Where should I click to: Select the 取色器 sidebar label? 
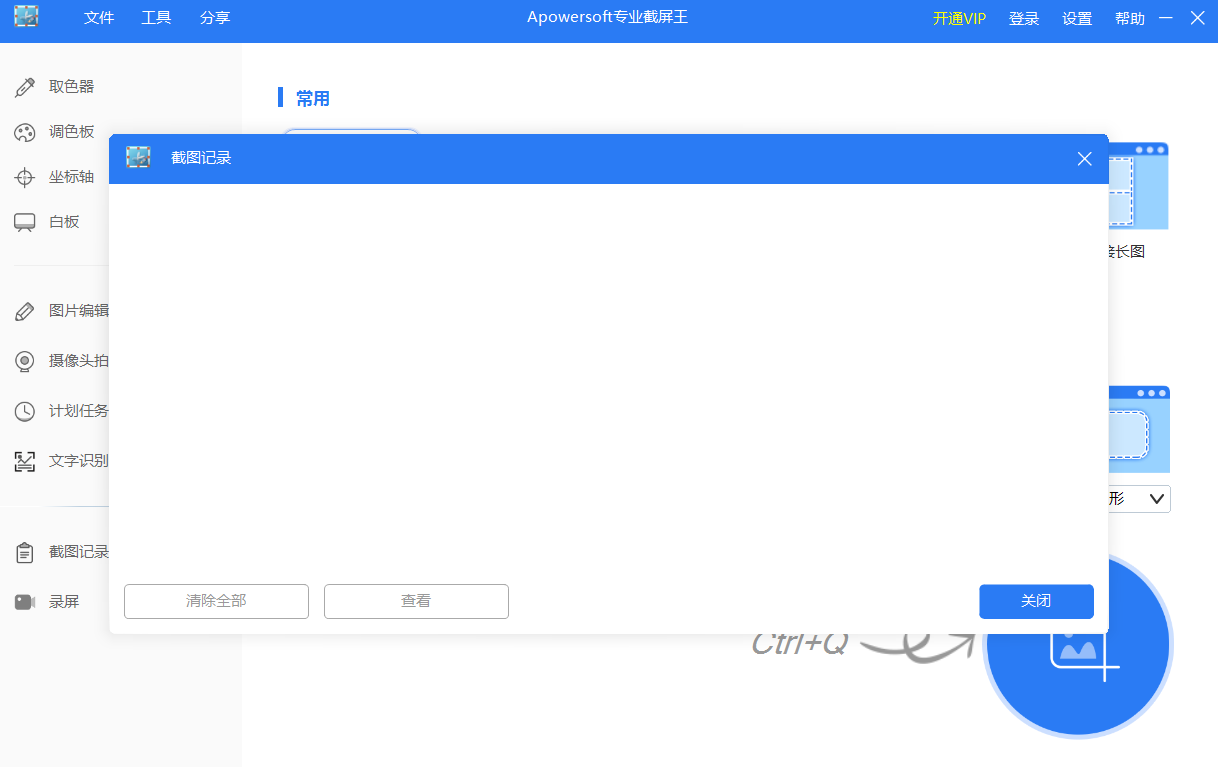pyautogui.click(x=72, y=87)
